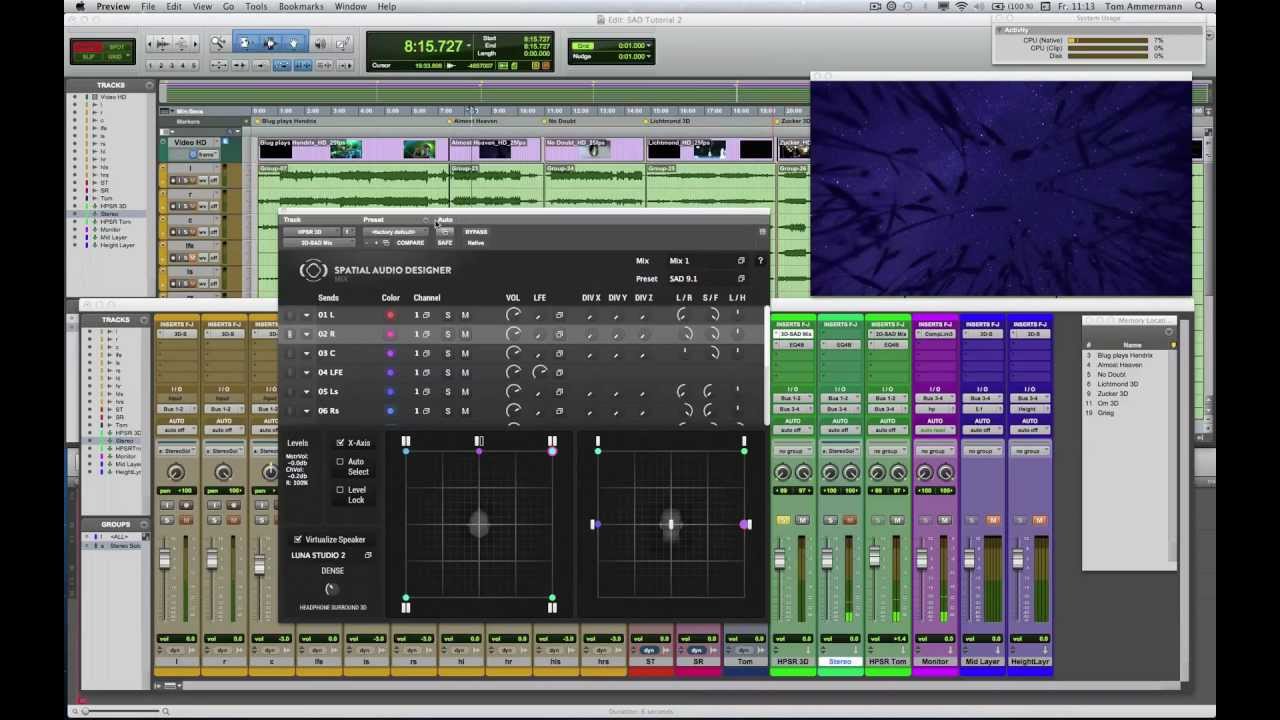Click the SAFE button in plugin header

point(445,243)
